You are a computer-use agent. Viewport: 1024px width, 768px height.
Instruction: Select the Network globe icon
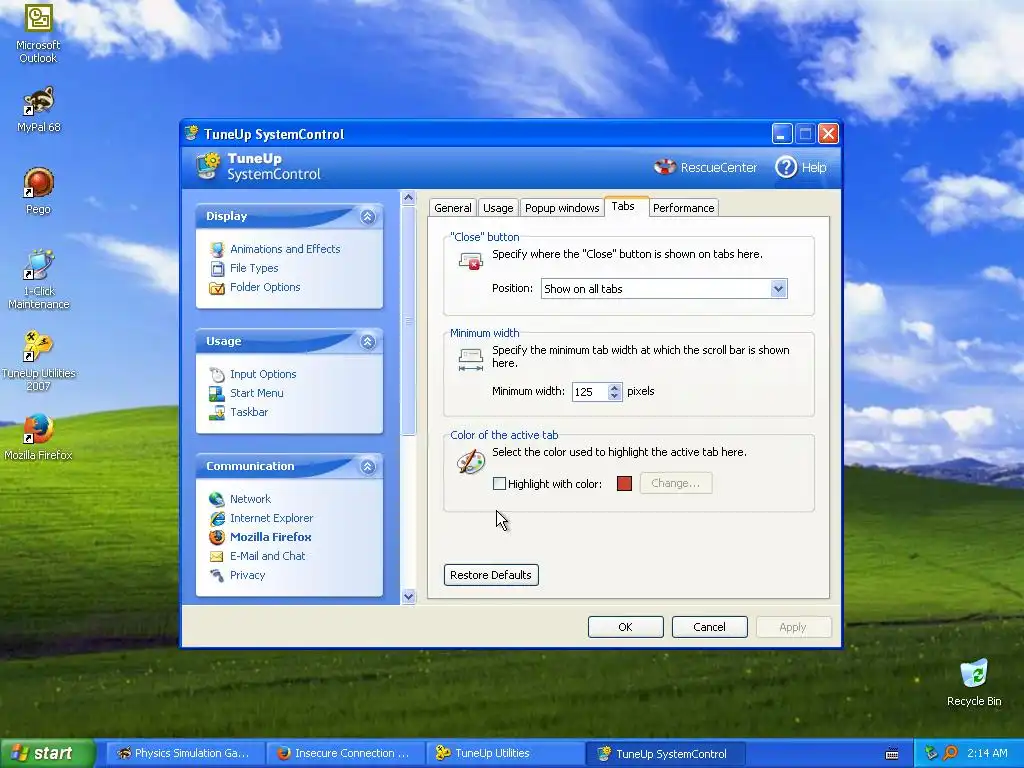pos(217,499)
